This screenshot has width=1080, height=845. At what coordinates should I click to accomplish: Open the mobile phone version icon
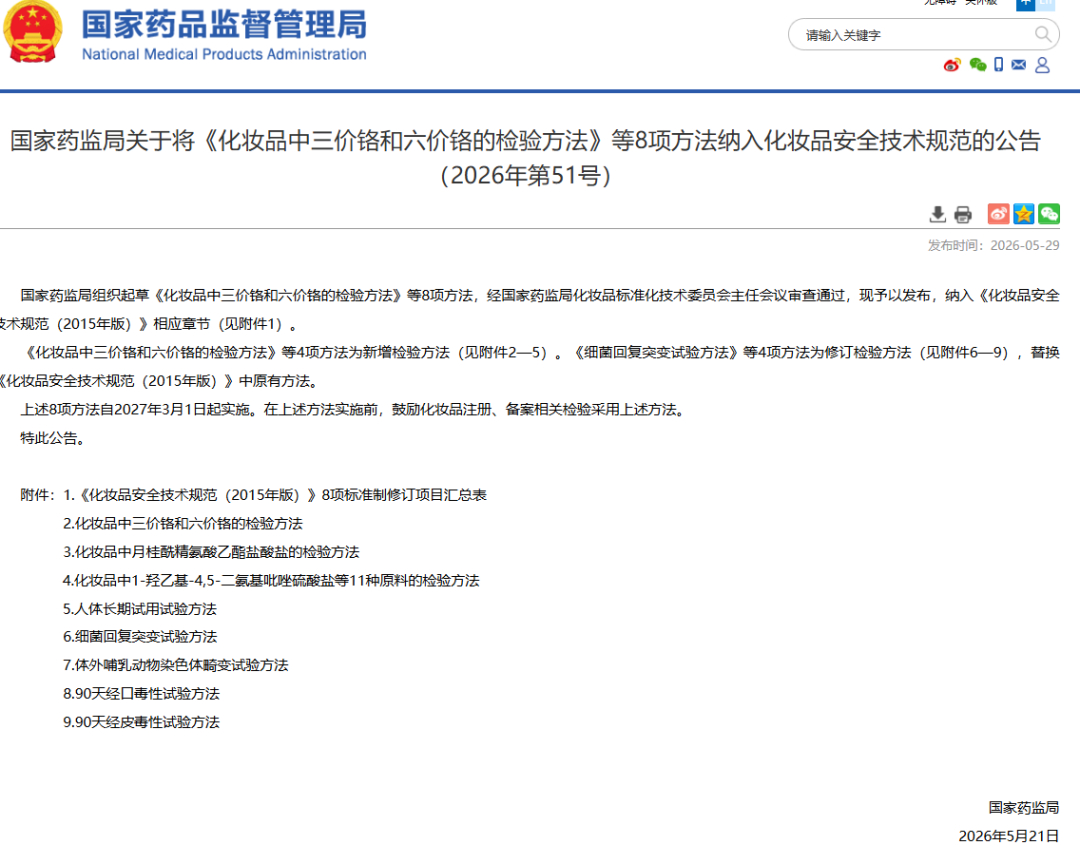[999, 65]
